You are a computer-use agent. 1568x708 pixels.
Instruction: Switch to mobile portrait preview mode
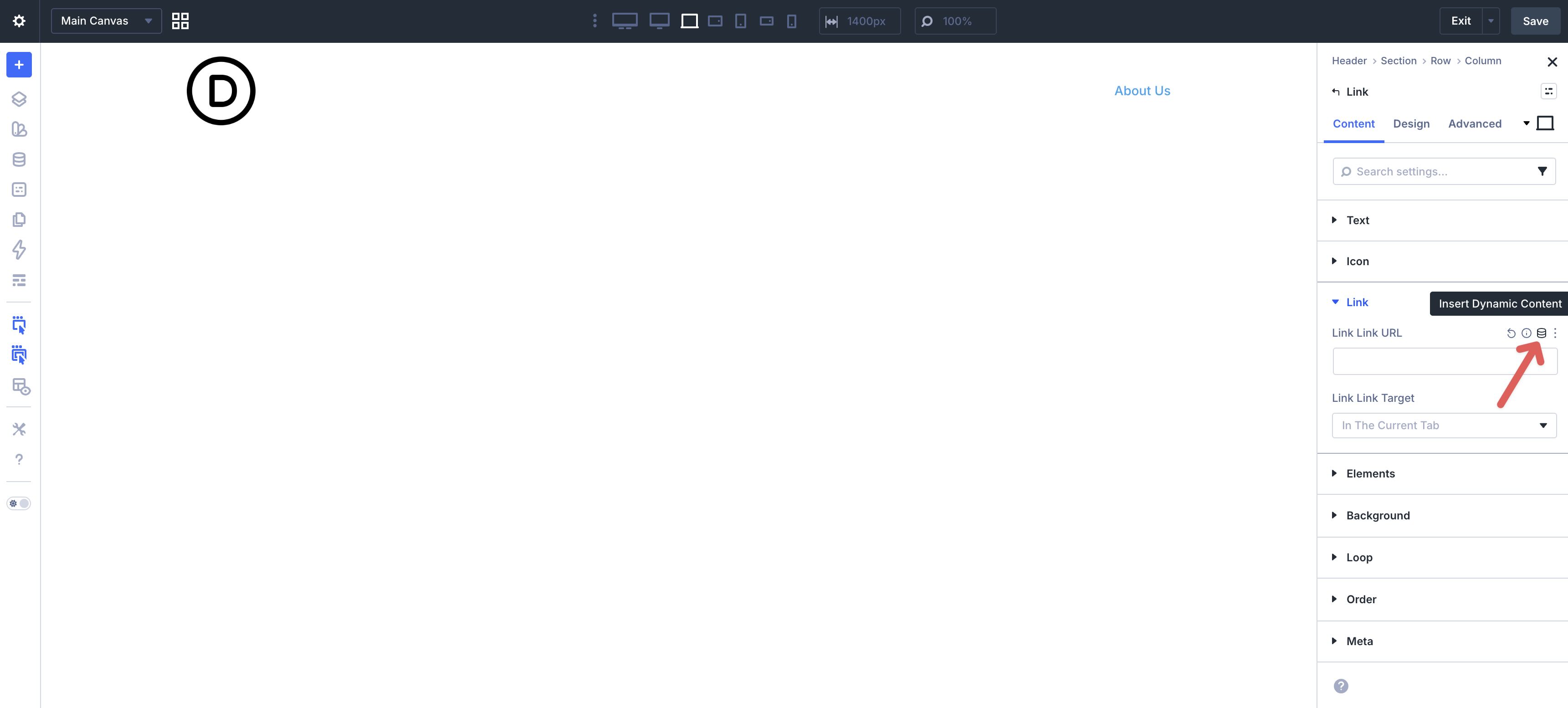[x=791, y=21]
